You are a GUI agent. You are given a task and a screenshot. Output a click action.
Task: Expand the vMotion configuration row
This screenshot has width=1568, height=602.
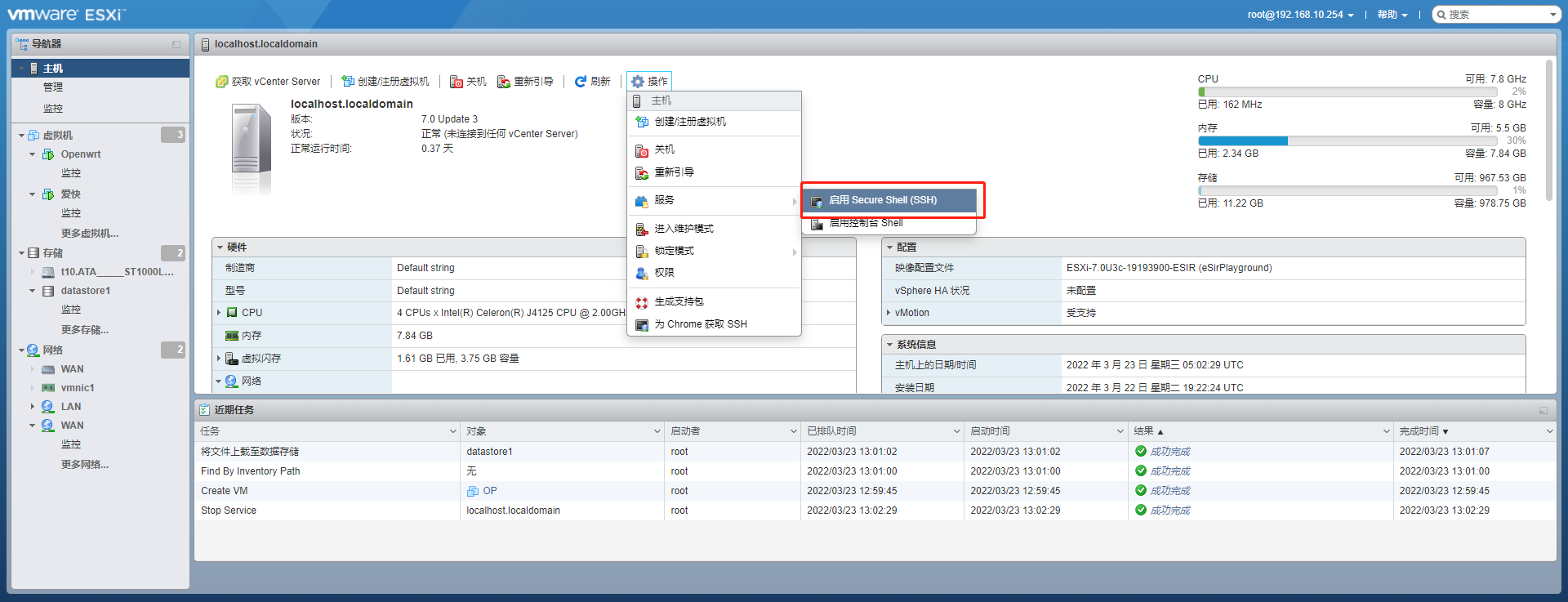(x=889, y=313)
